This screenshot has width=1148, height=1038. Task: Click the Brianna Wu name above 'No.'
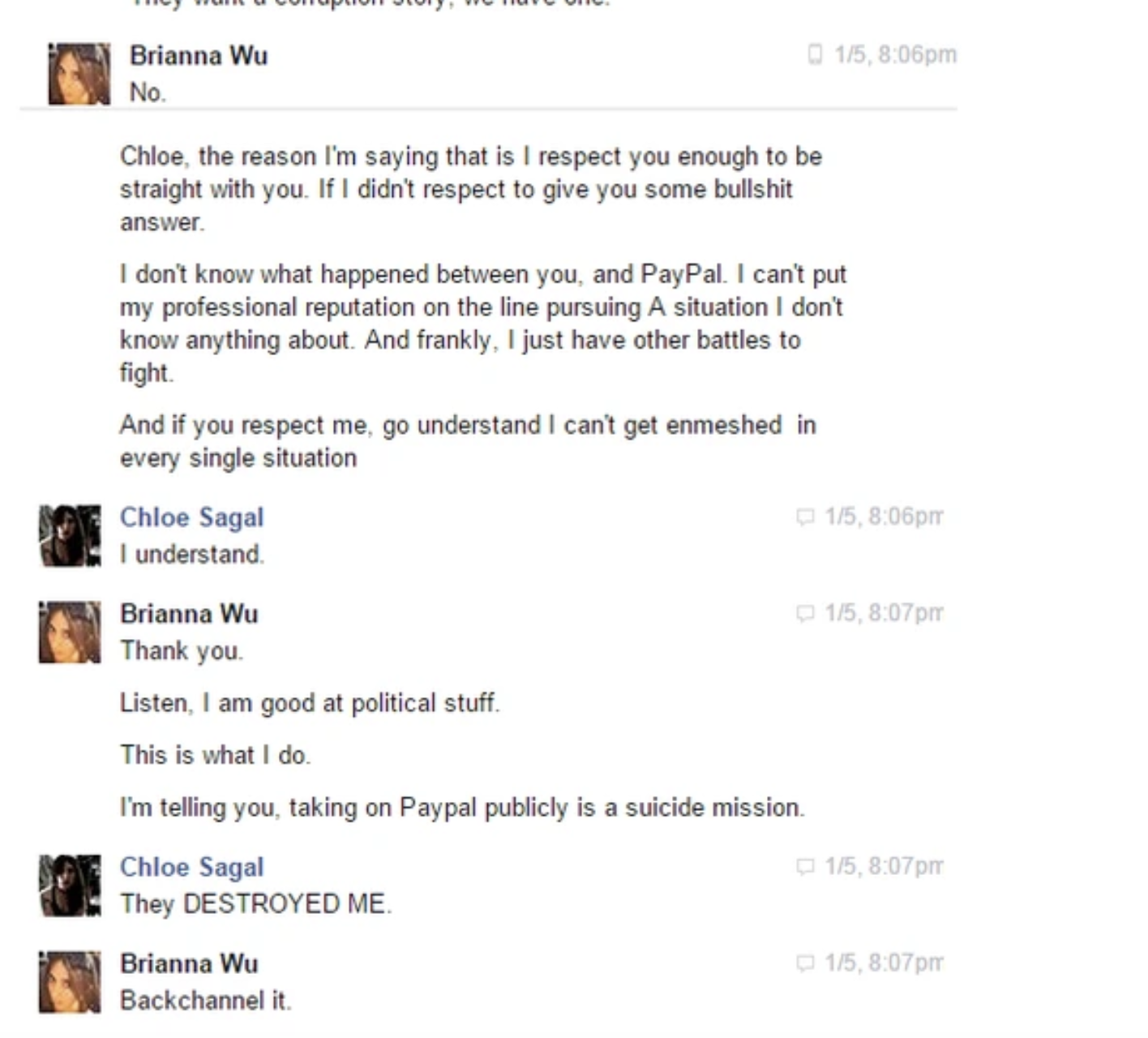(199, 55)
